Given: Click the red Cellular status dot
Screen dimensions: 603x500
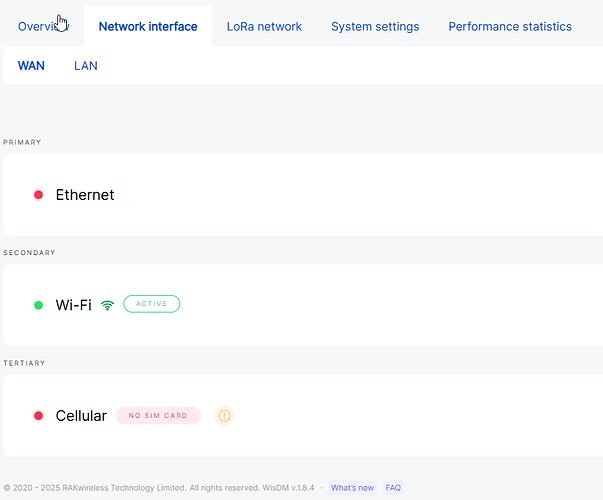Looking at the screenshot, I should [x=38, y=415].
